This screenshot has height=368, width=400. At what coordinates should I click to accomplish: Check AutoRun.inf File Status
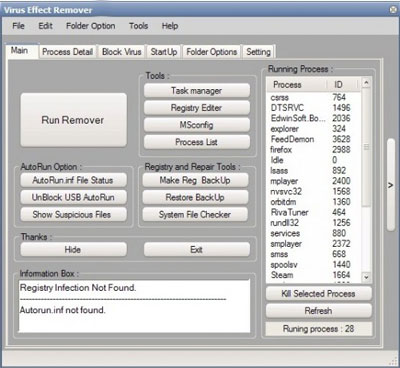click(73, 180)
